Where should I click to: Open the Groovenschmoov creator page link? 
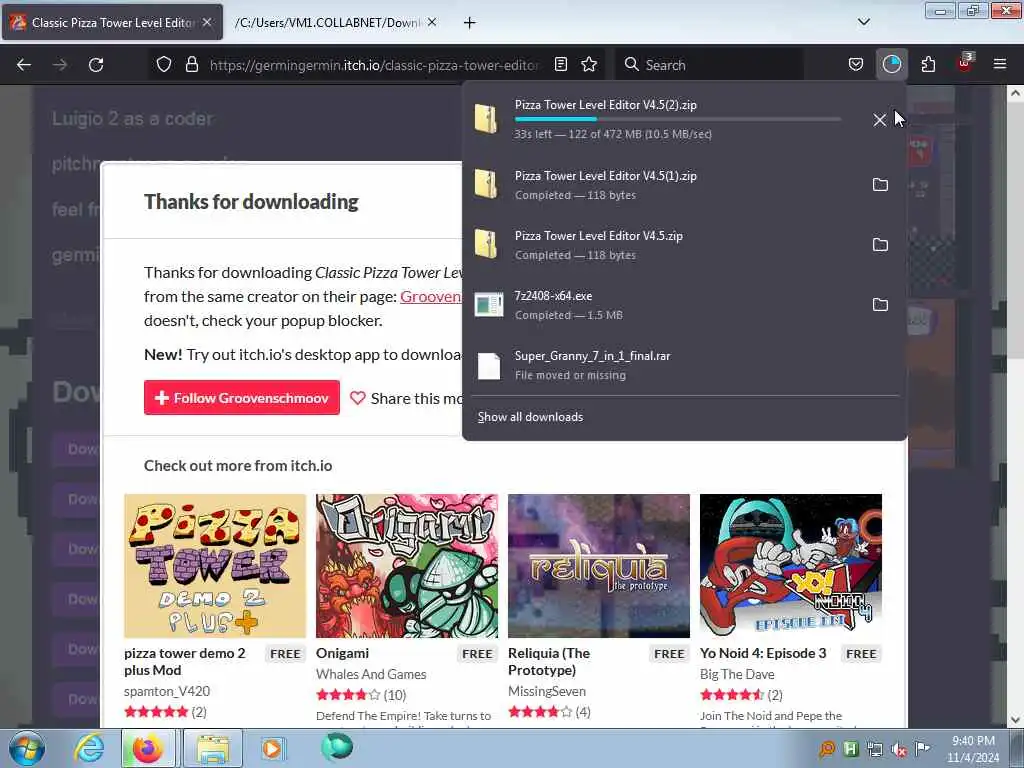tap(431, 296)
